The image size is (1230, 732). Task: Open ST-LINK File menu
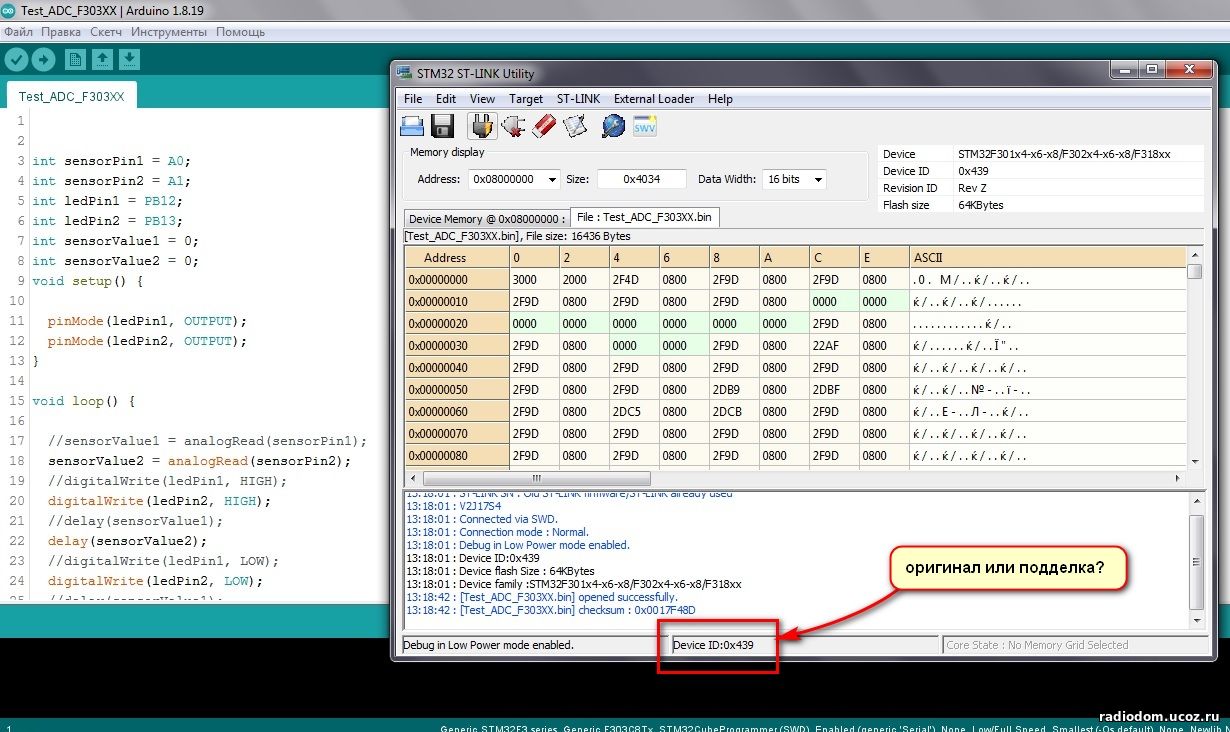click(413, 99)
